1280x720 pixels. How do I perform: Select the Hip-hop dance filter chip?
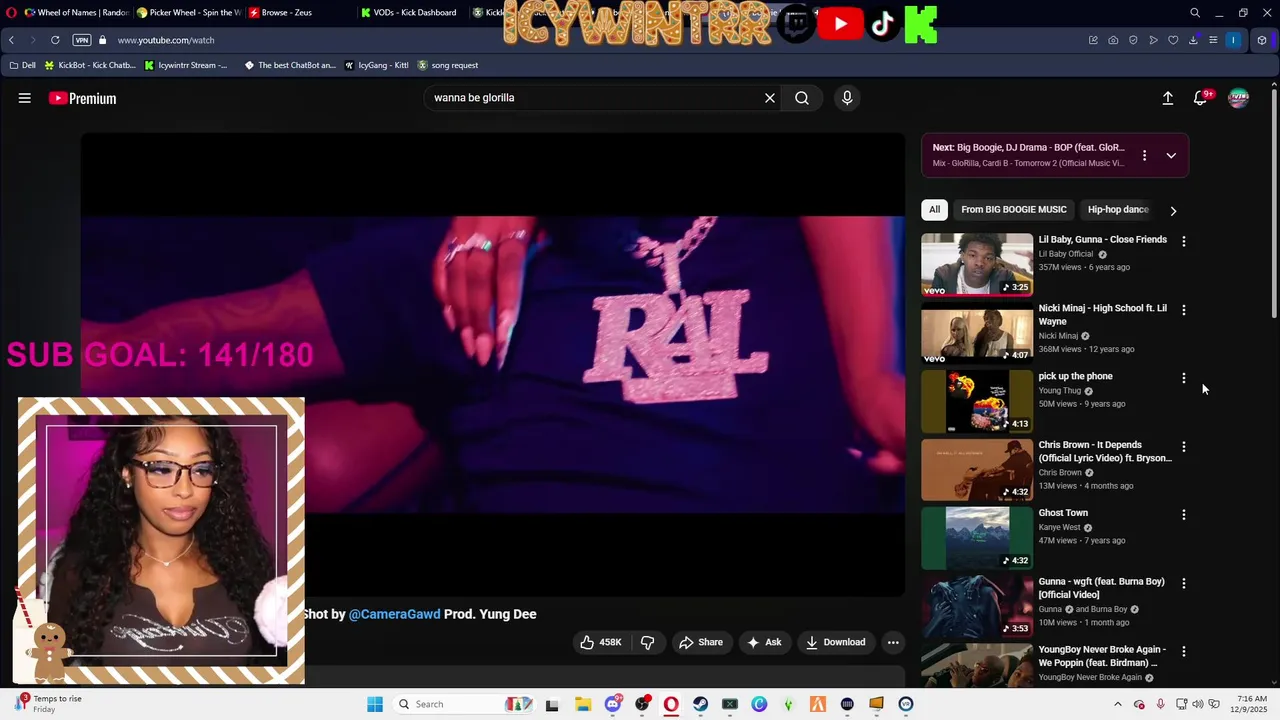click(1118, 209)
